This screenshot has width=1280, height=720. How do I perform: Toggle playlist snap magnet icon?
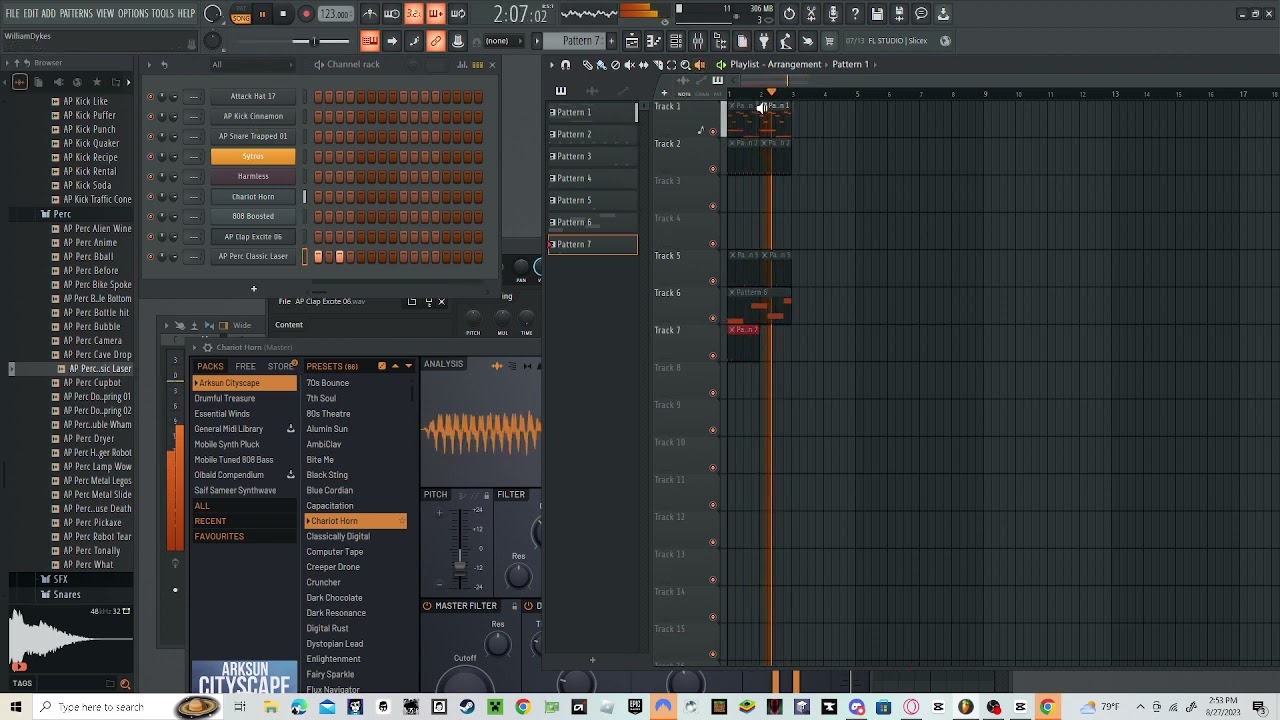565,64
